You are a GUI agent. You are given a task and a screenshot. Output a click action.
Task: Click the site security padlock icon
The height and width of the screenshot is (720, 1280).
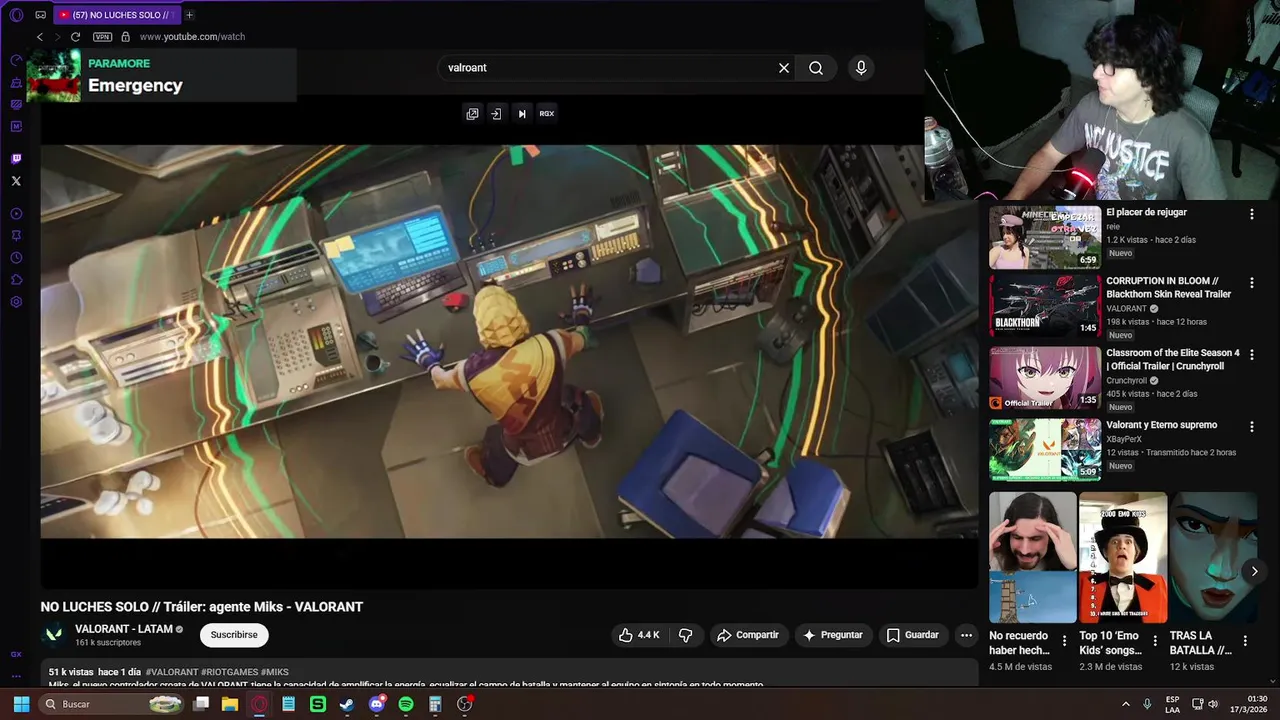pyautogui.click(x=125, y=37)
